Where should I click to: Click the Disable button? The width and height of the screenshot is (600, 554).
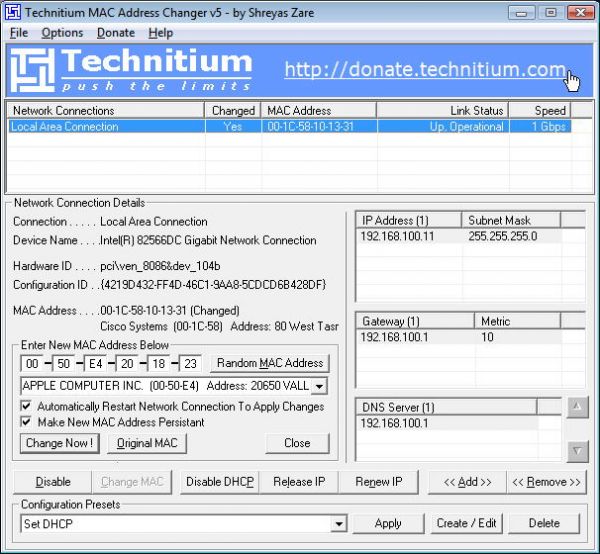pos(53,482)
